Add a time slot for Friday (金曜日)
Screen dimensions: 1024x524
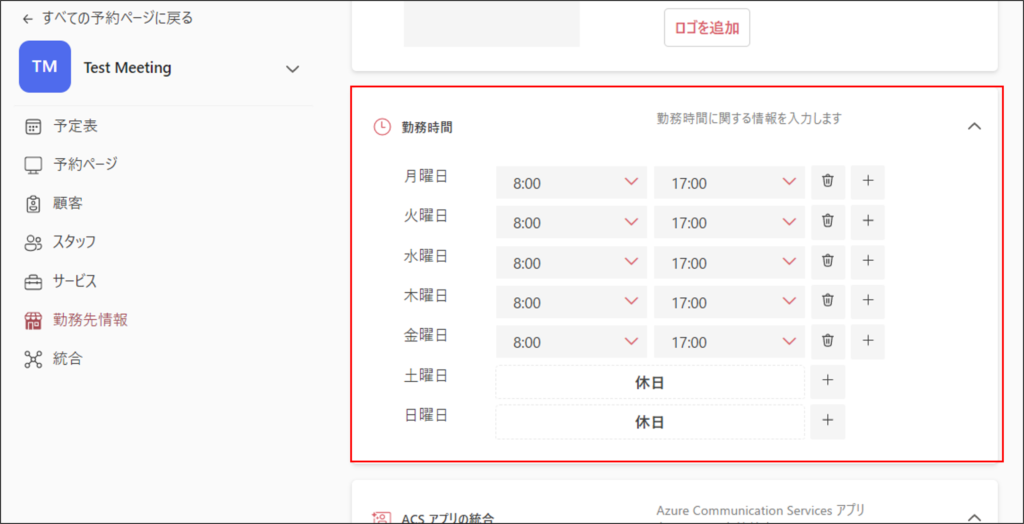867,342
